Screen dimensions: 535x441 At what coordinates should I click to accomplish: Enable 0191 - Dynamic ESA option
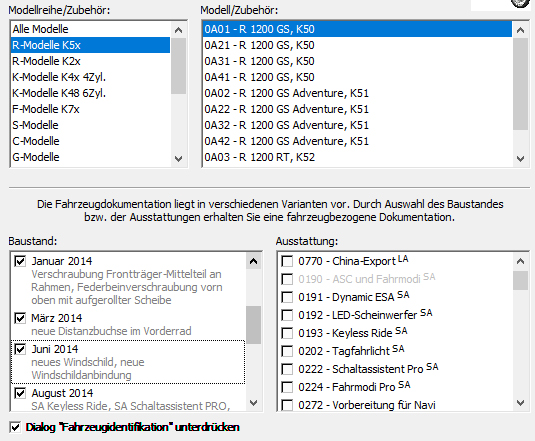click(287, 297)
